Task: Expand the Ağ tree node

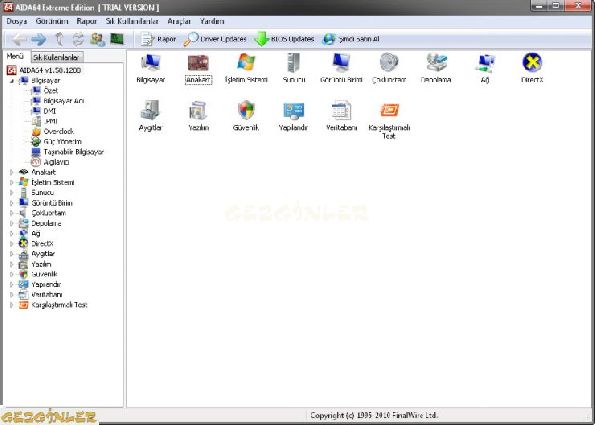Action: pos(12,234)
